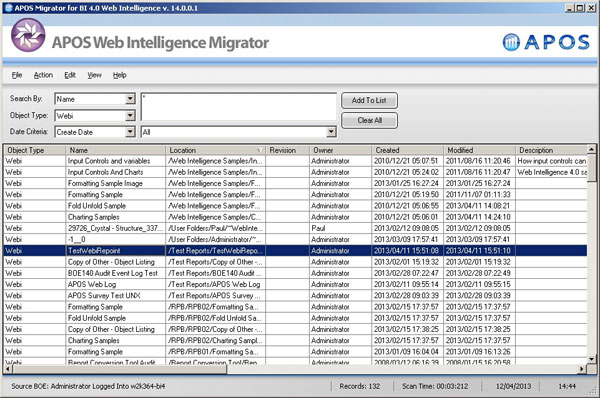
Task: Click the vertical scrollbar up arrow
Action: [x=592, y=149]
